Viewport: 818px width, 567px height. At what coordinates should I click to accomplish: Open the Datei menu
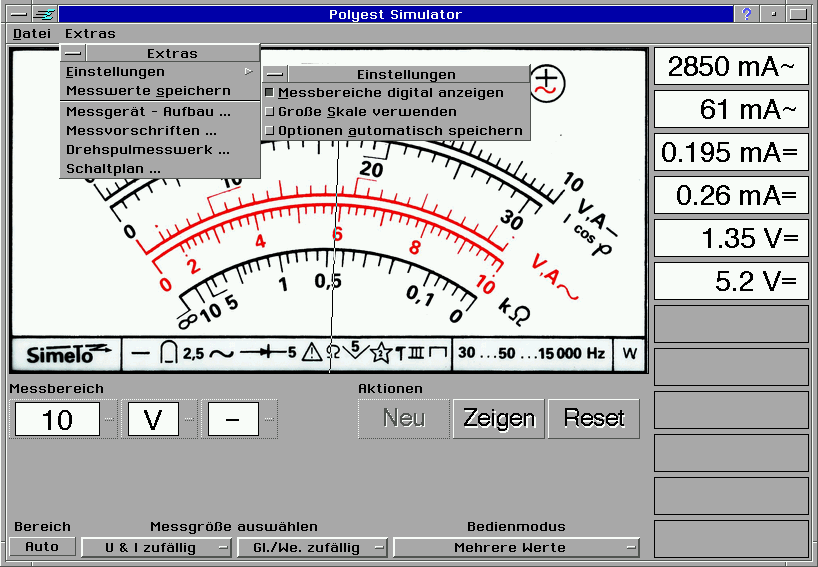32,33
